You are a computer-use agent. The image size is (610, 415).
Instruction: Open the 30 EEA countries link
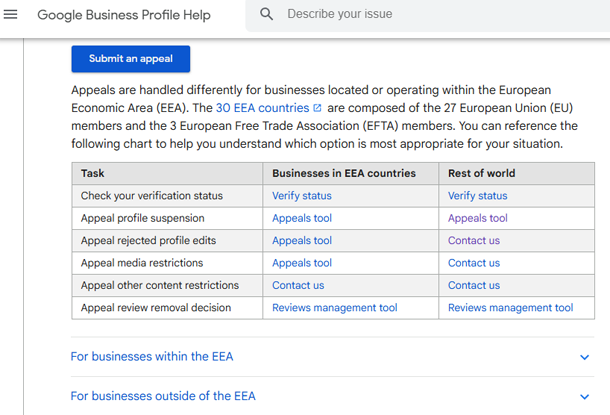point(262,108)
